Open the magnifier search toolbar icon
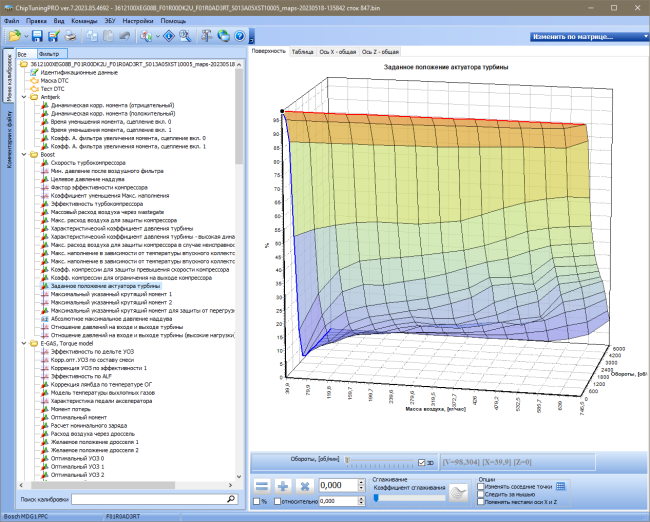Image resolution: width=650 pixels, height=522 pixels. 185,36
